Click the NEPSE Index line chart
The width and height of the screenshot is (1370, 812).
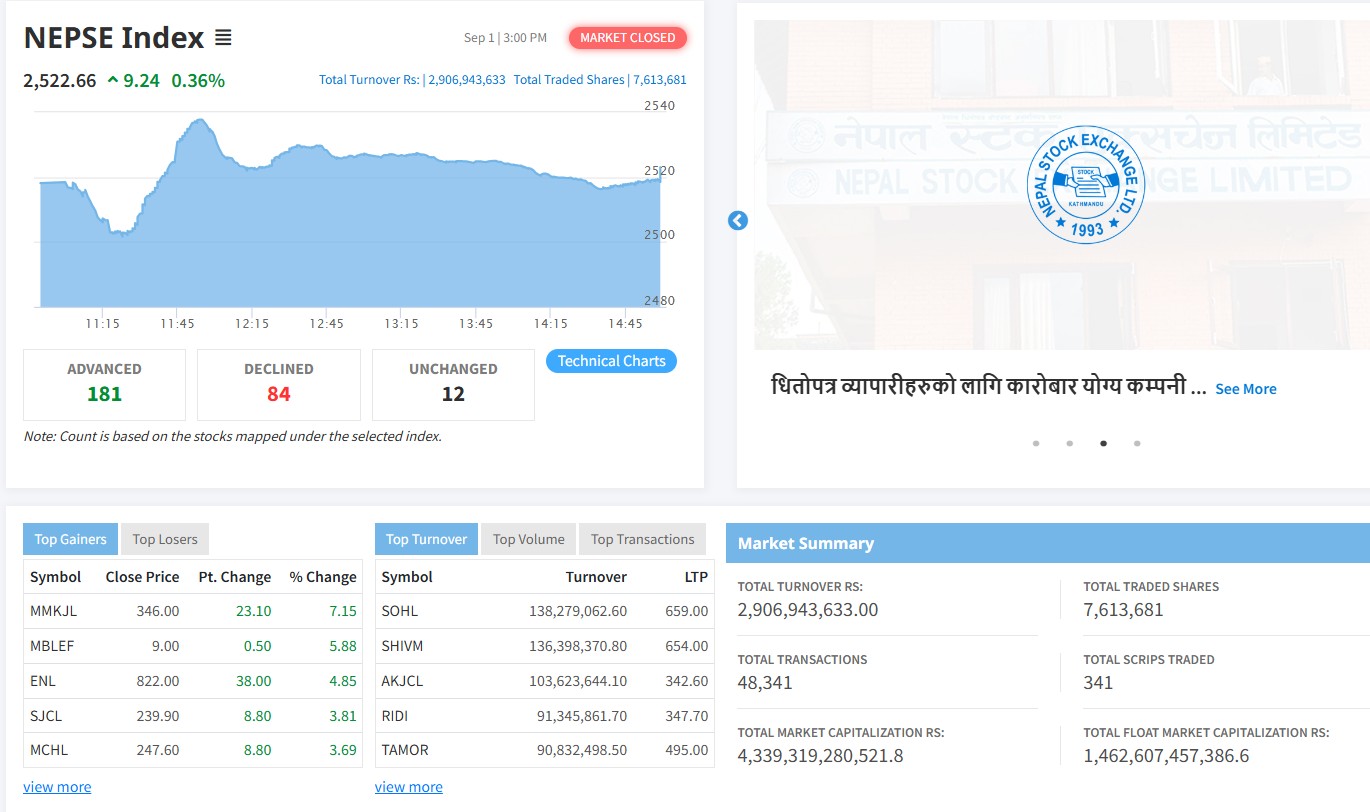point(350,212)
